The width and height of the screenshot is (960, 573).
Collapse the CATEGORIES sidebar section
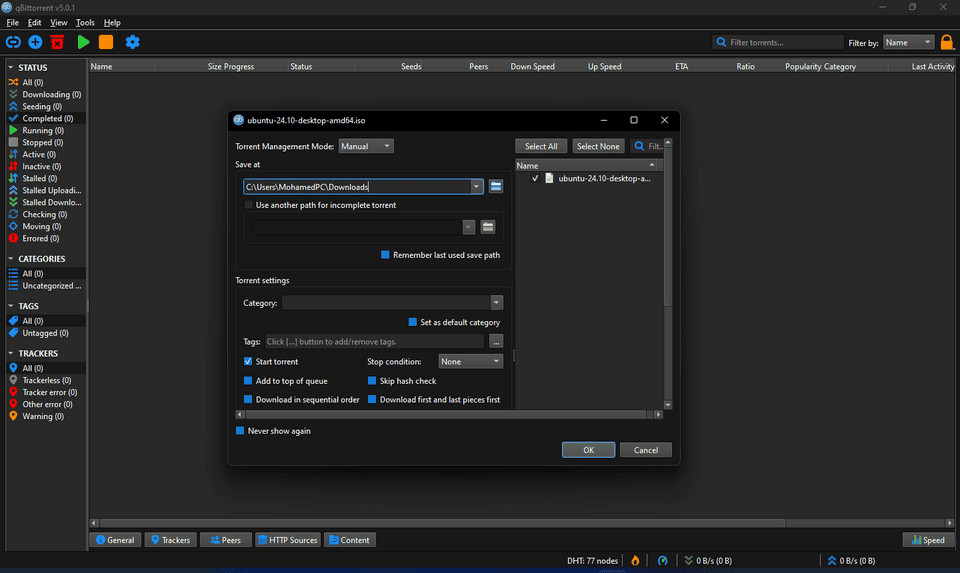tap(10, 258)
